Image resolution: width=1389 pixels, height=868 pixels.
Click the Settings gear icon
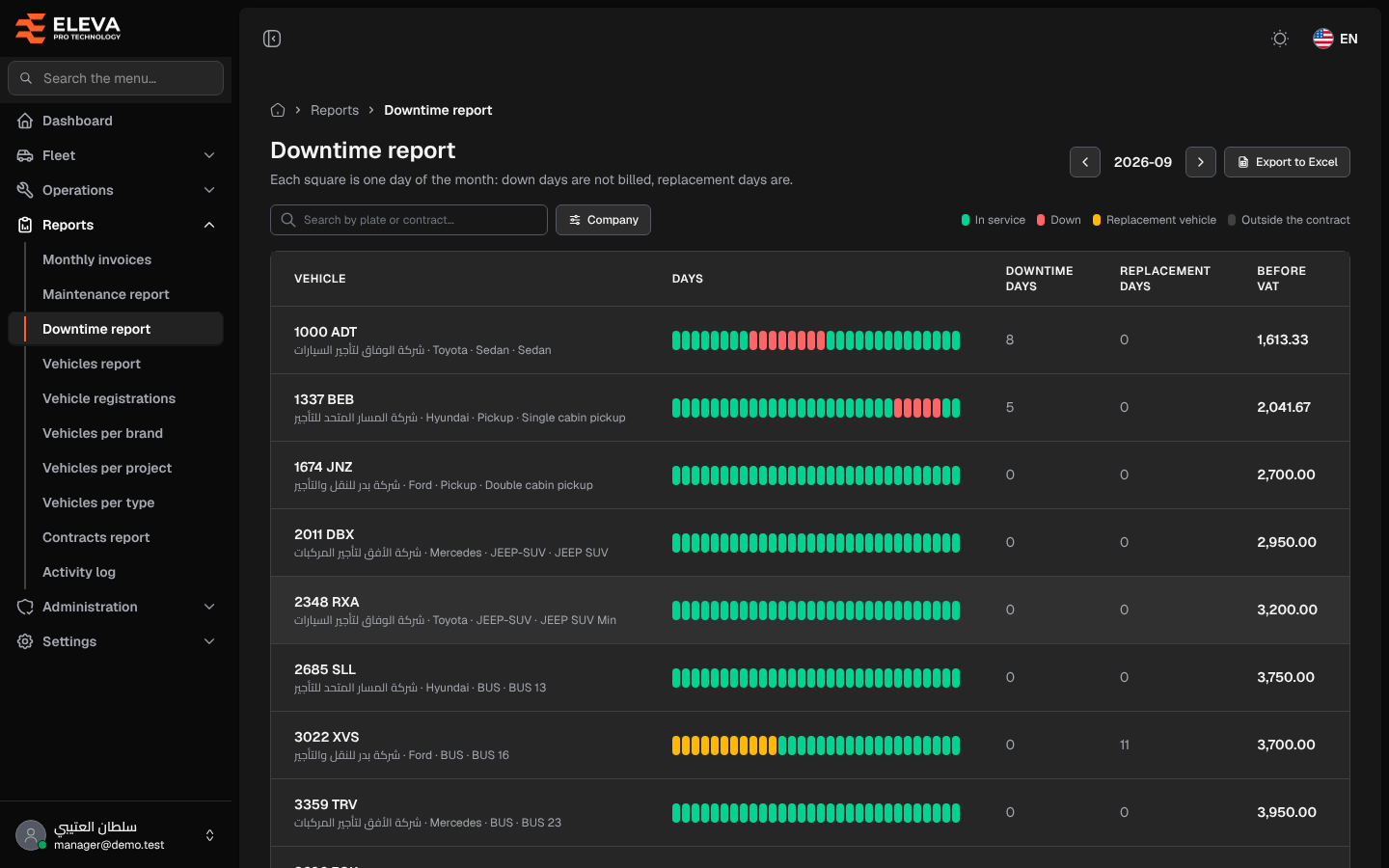point(25,641)
